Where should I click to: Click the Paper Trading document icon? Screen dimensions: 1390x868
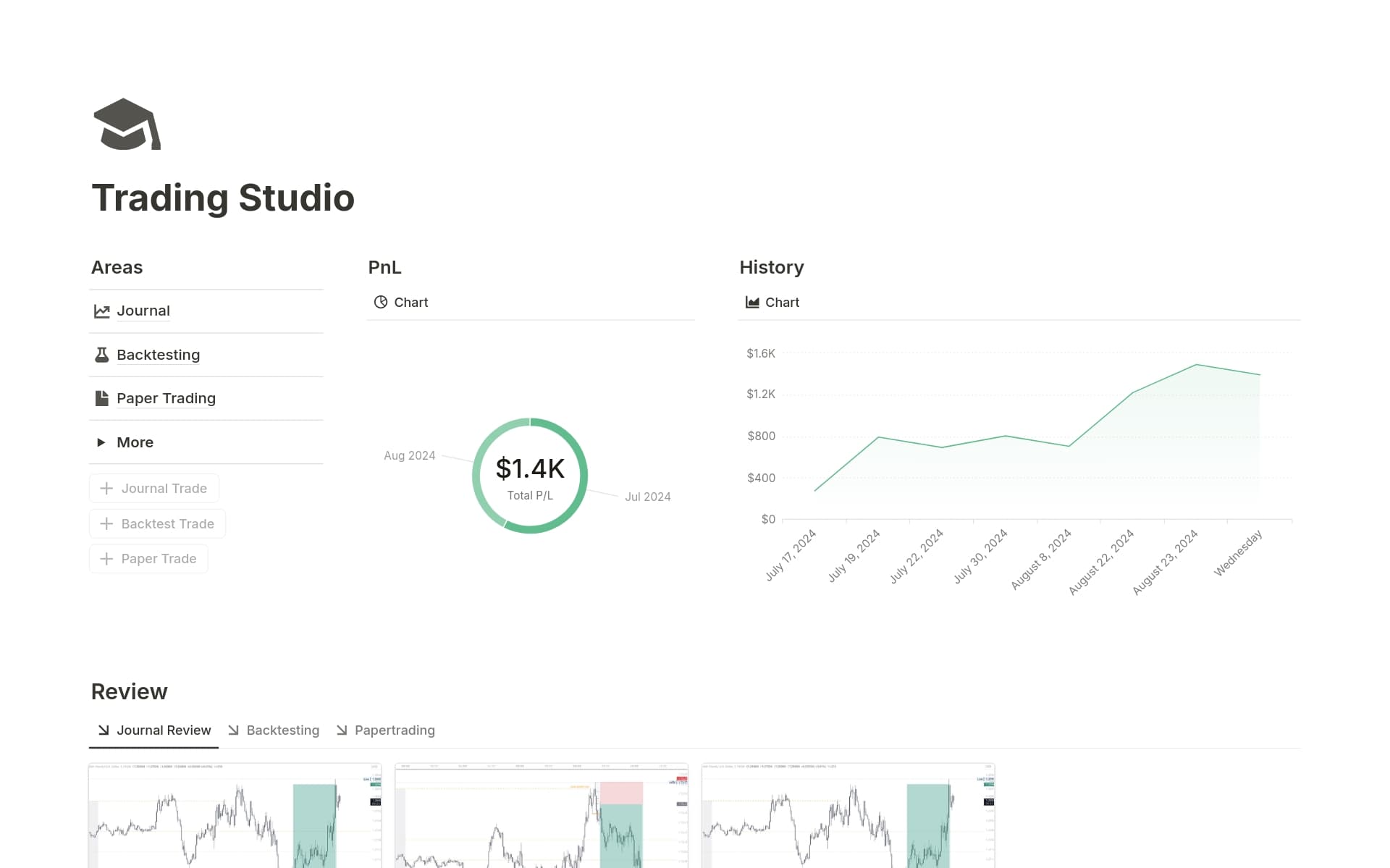pos(102,398)
